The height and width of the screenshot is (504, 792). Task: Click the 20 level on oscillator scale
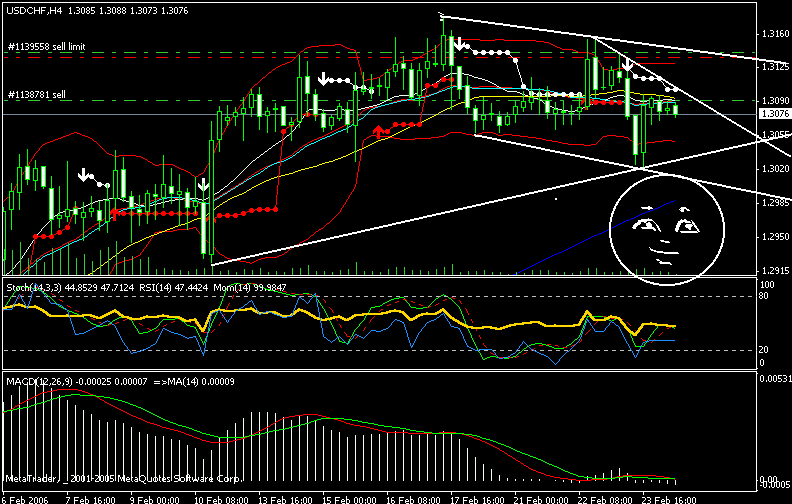click(764, 349)
